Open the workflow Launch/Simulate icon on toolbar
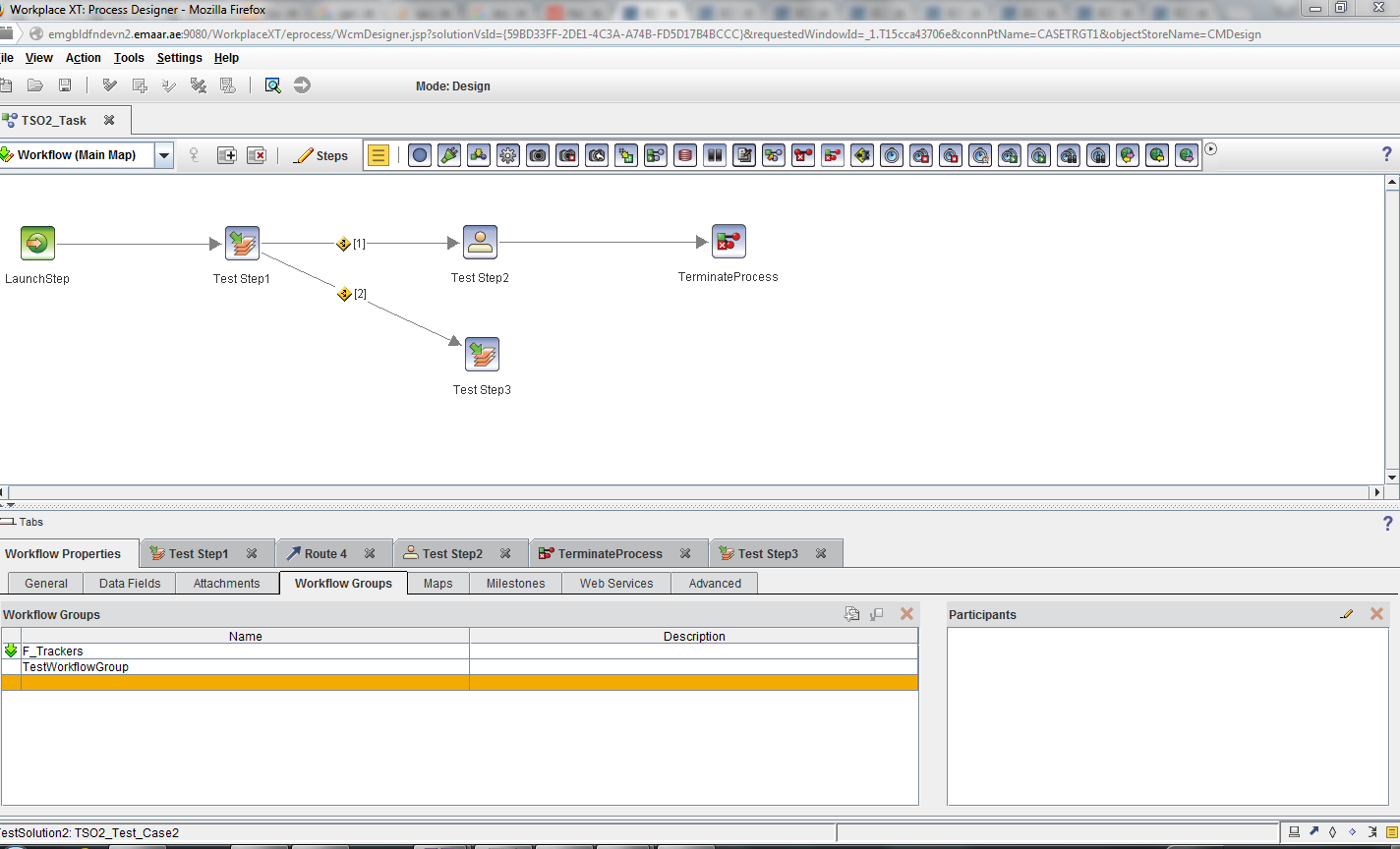The image size is (1400, 849). [302, 85]
